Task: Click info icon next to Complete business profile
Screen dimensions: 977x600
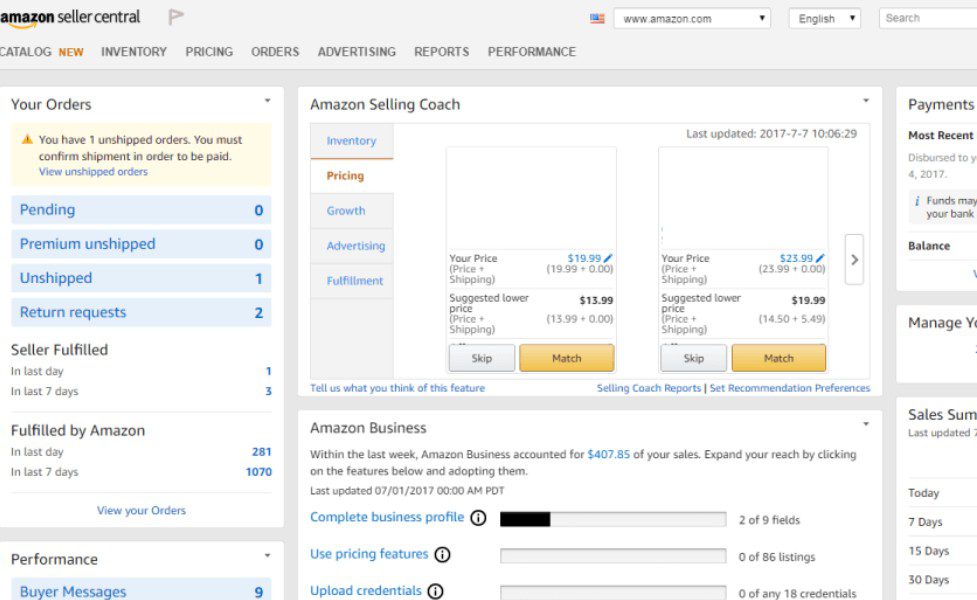Action: tap(478, 518)
